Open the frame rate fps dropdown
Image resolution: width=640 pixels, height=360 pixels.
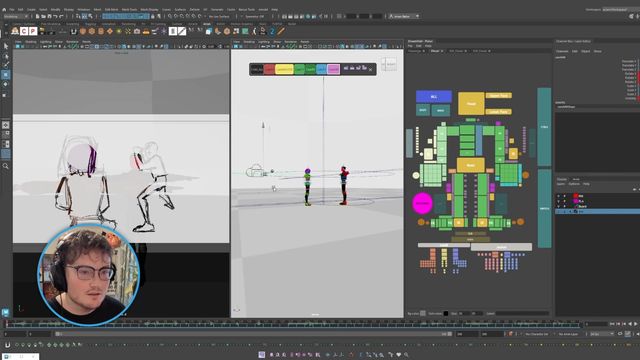[602, 334]
